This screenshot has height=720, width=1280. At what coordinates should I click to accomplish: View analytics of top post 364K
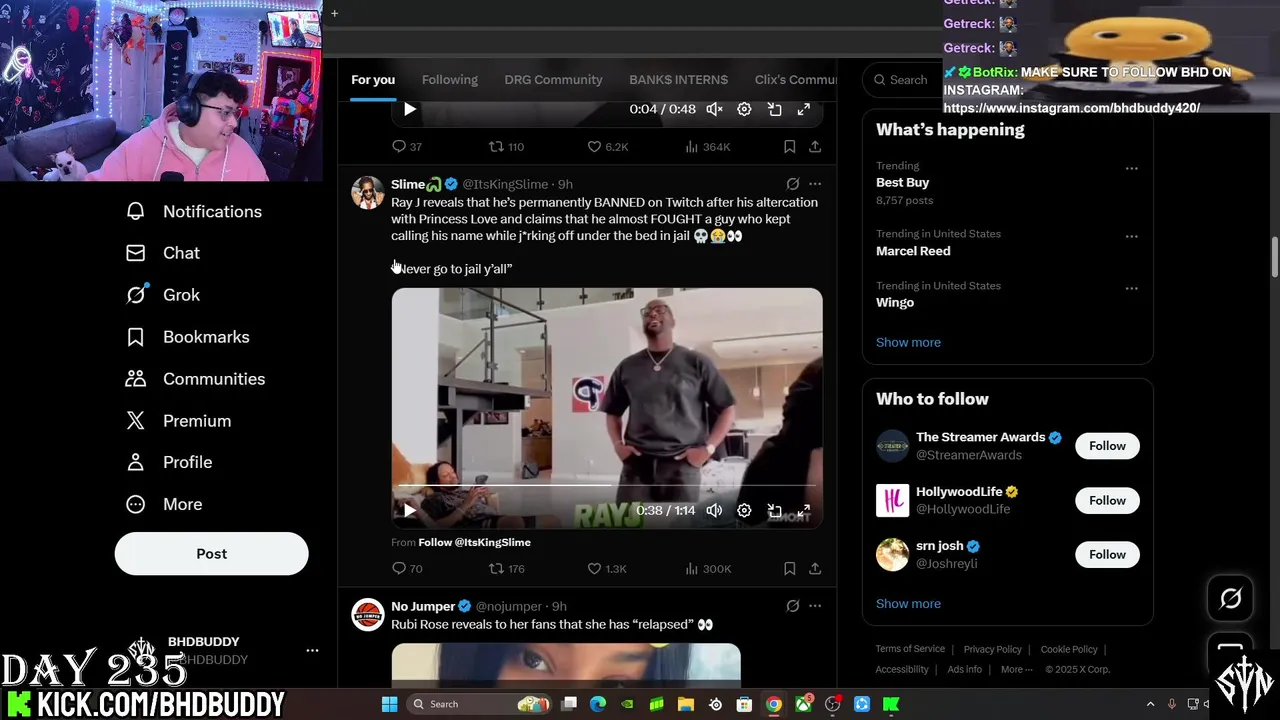708,146
